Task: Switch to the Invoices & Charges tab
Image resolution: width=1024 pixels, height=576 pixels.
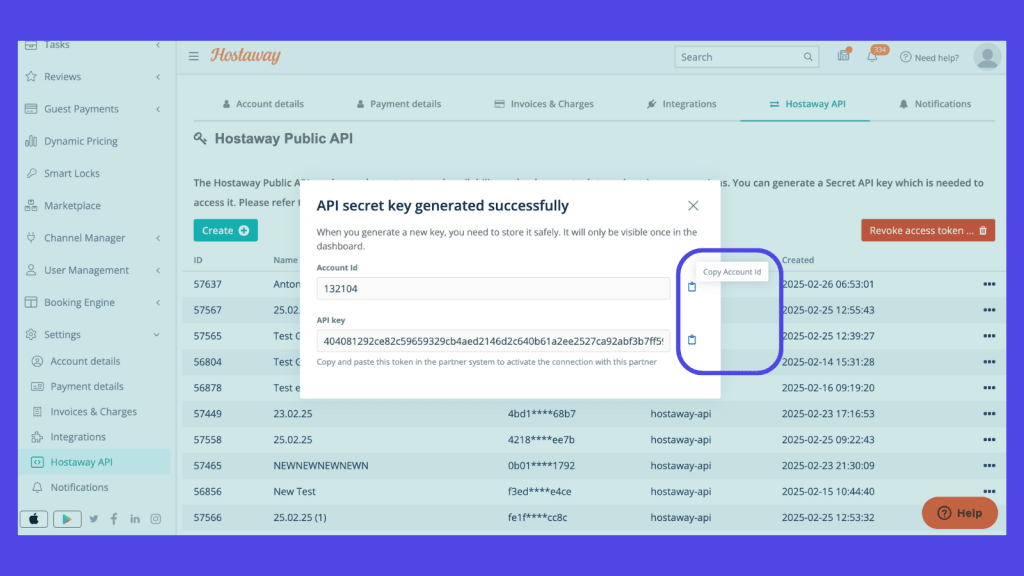Action: point(544,104)
